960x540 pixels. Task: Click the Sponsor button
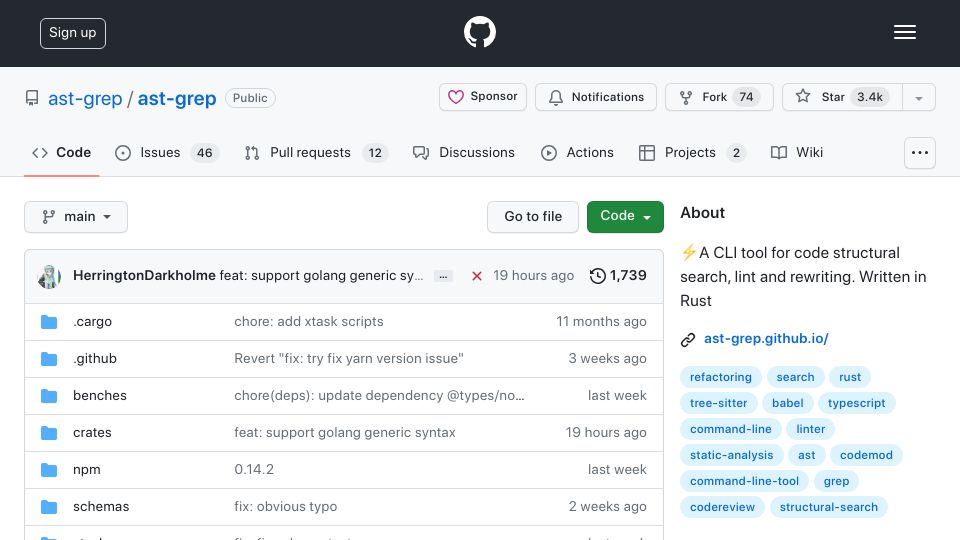(x=482, y=97)
